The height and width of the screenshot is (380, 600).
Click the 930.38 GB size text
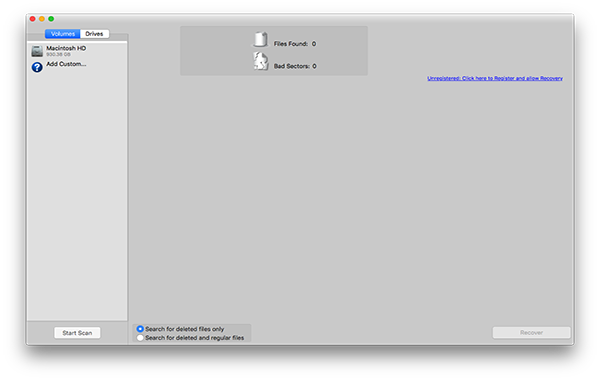point(58,55)
